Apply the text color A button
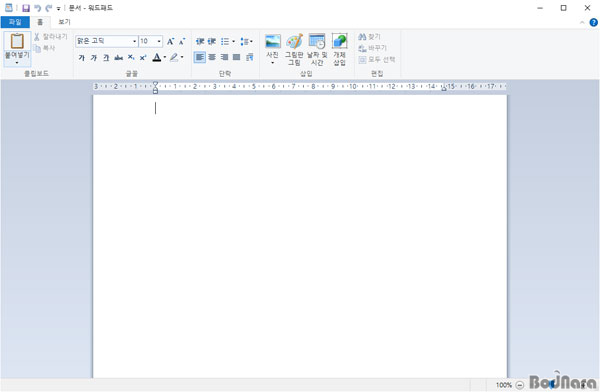The image size is (600, 392). [x=157, y=57]
